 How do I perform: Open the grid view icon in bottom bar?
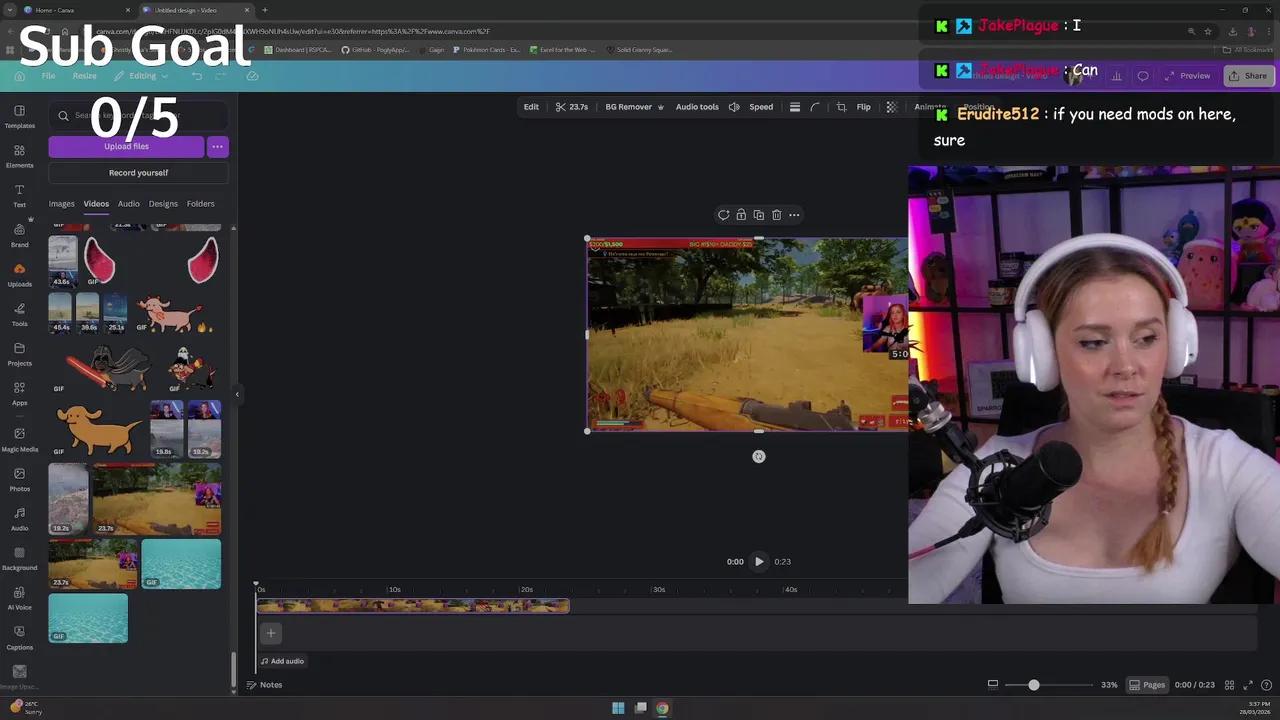1229,685
